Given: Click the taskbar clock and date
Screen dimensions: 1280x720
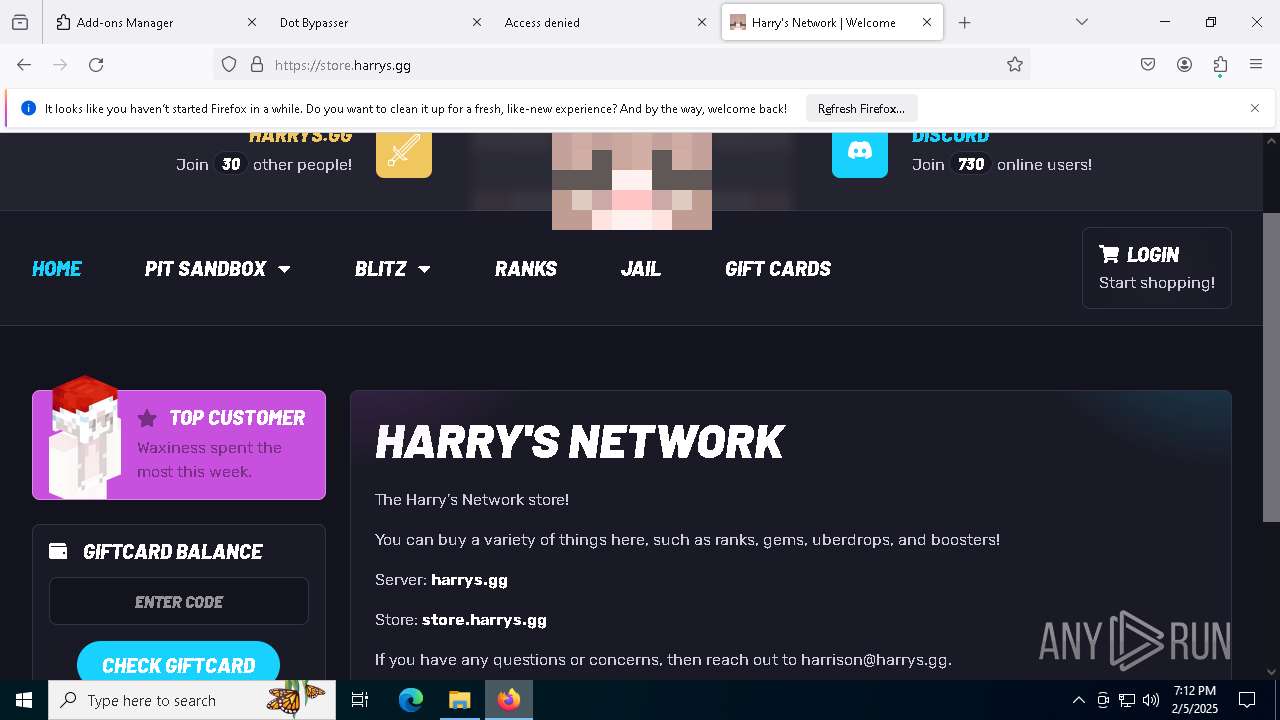Looking at the screenshot, I should coord(1195,700).
